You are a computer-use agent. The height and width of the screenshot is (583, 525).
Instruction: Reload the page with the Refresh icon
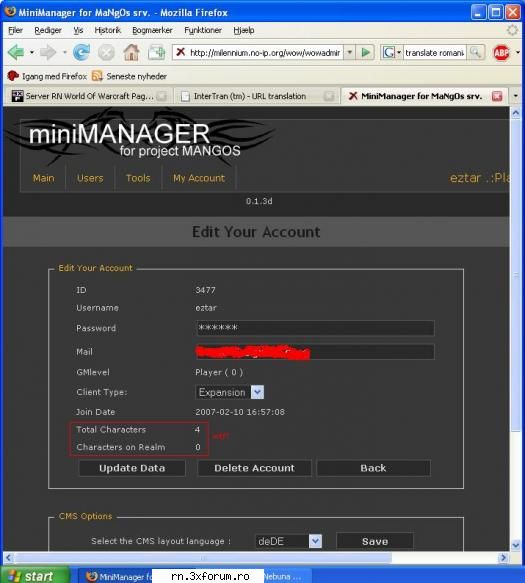81,52
